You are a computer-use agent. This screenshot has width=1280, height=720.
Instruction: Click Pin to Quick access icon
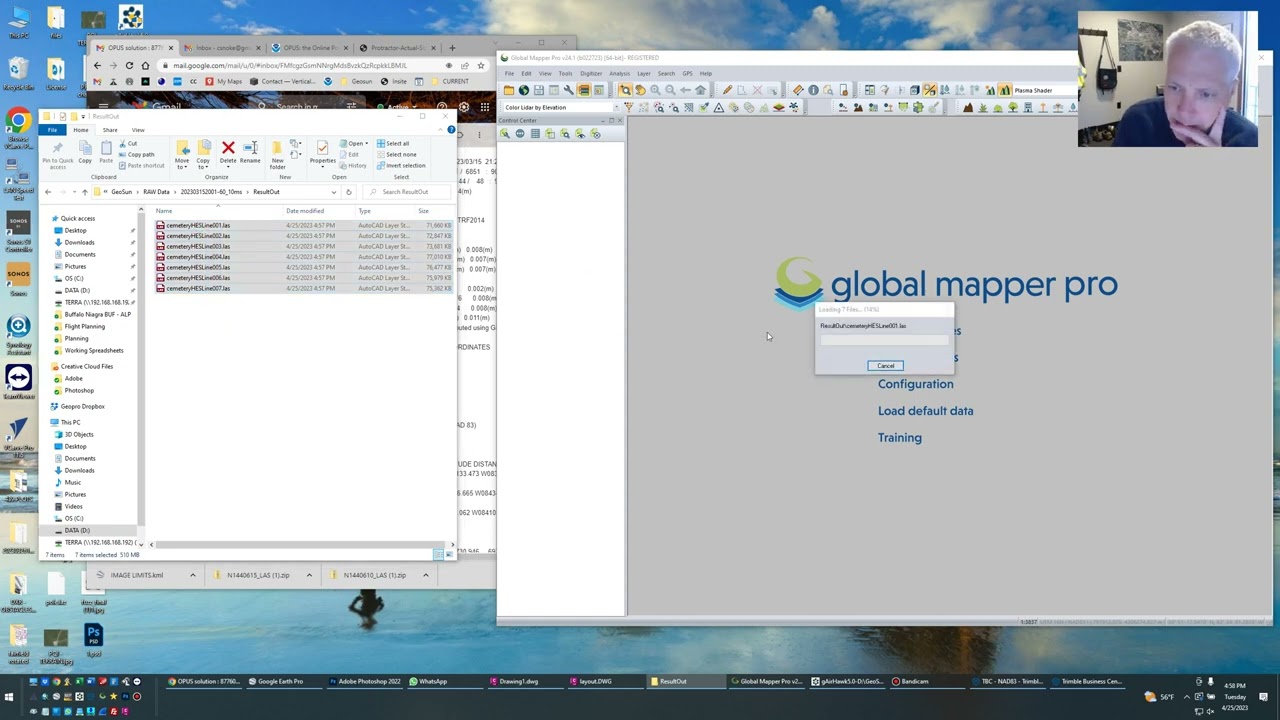57,148
